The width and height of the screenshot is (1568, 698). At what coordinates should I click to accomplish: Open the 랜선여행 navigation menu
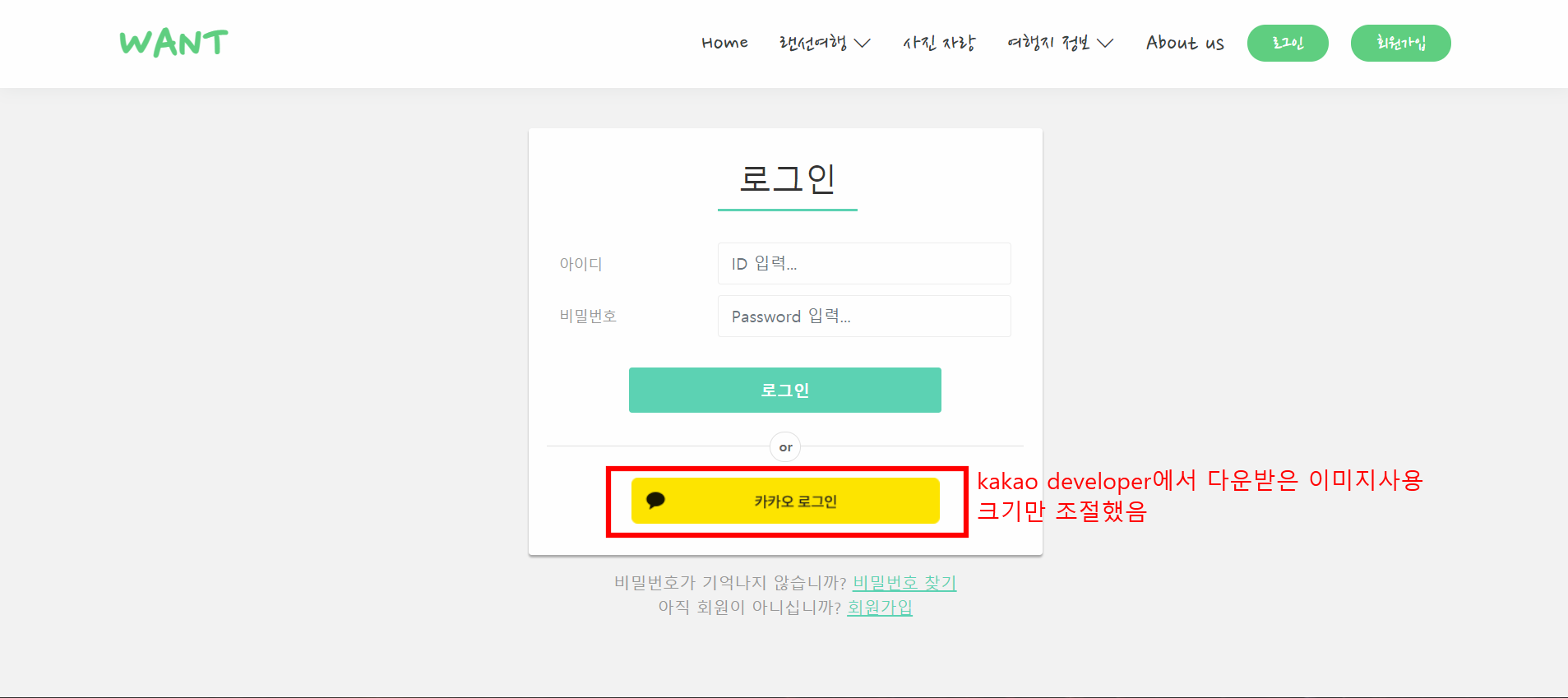(813, 43)
